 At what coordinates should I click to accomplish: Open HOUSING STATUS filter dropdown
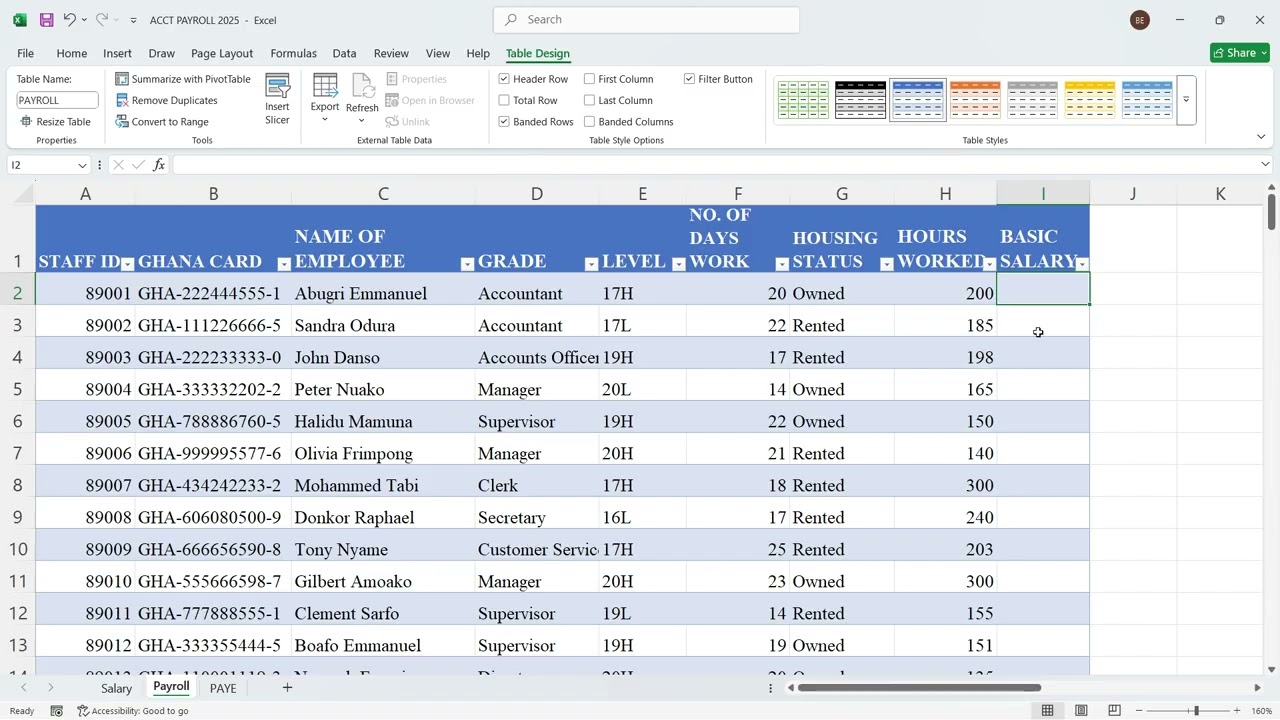[x=886, y=264]
